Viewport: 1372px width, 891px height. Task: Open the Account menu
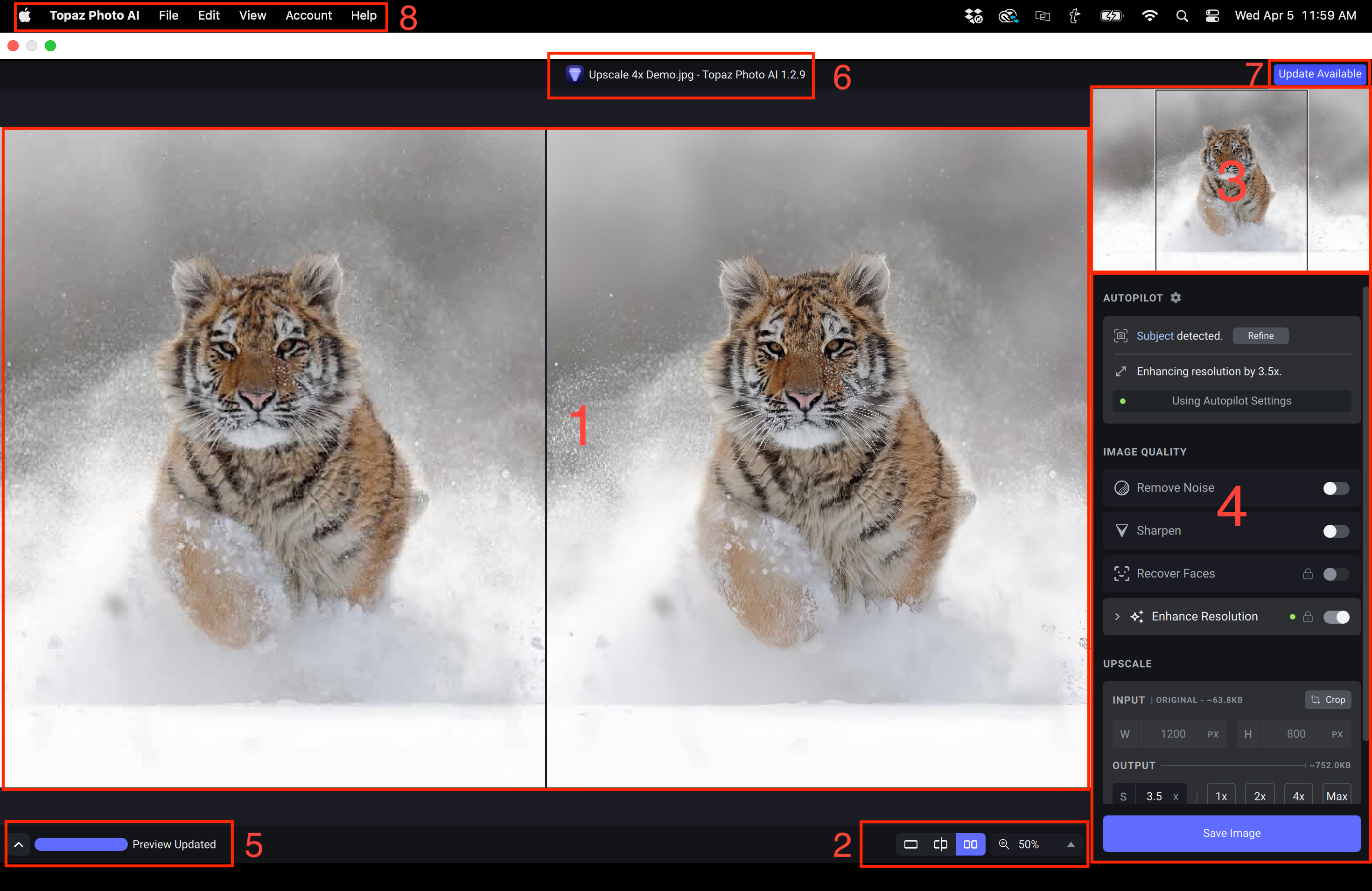pos(308,15)
